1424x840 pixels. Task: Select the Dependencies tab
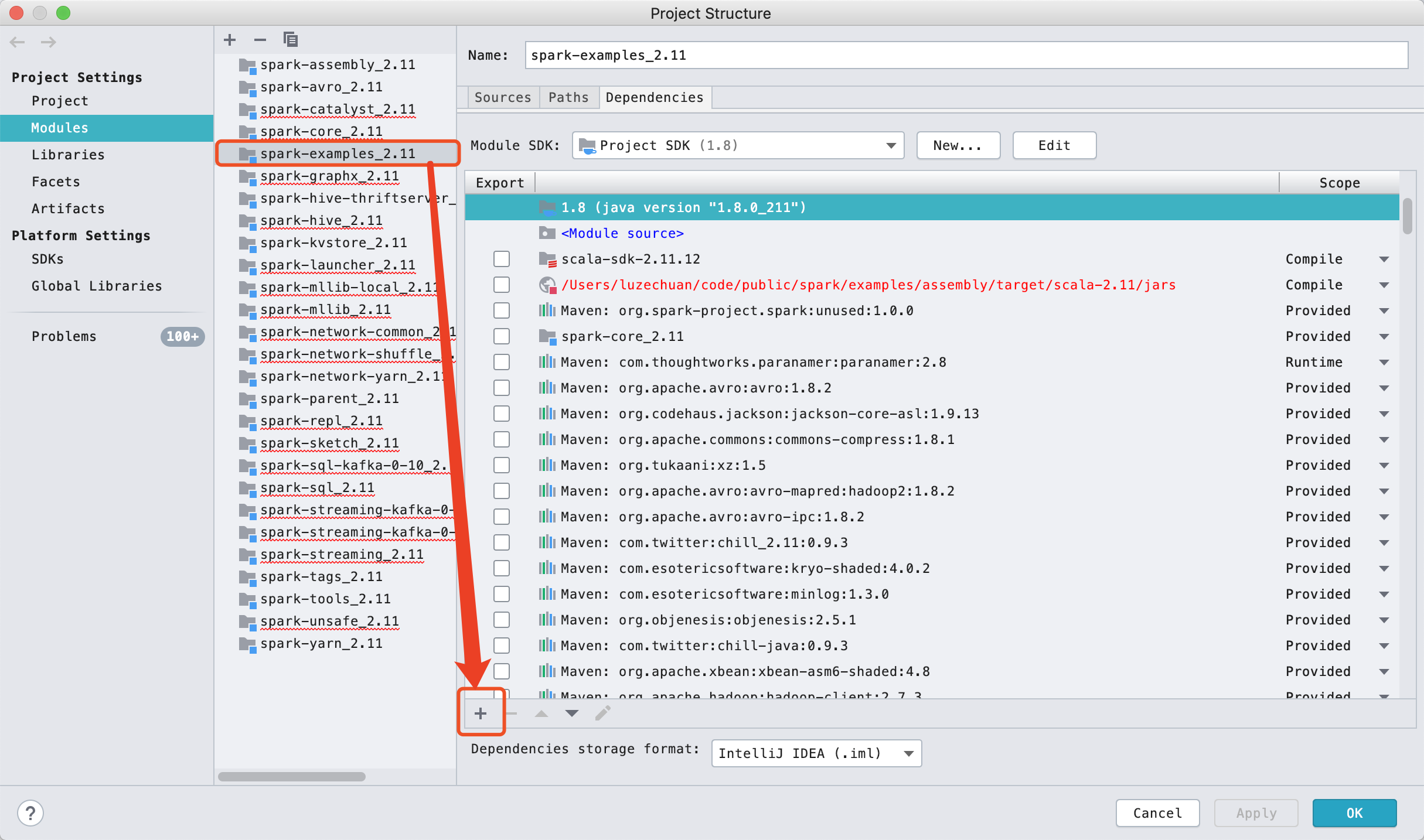click(x=655, y=97)
